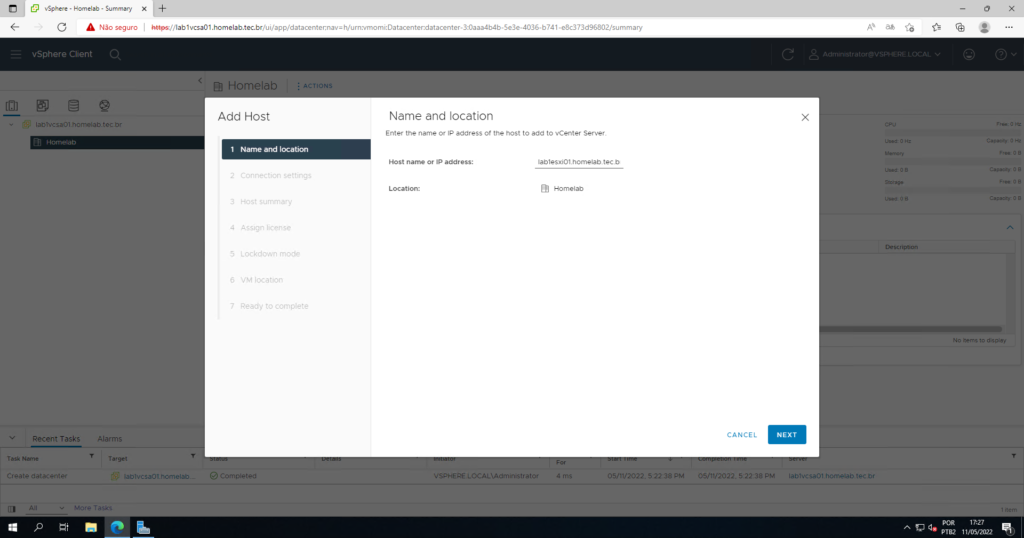Collapse the Recent Tasks bottom panel

coord(12,438)
